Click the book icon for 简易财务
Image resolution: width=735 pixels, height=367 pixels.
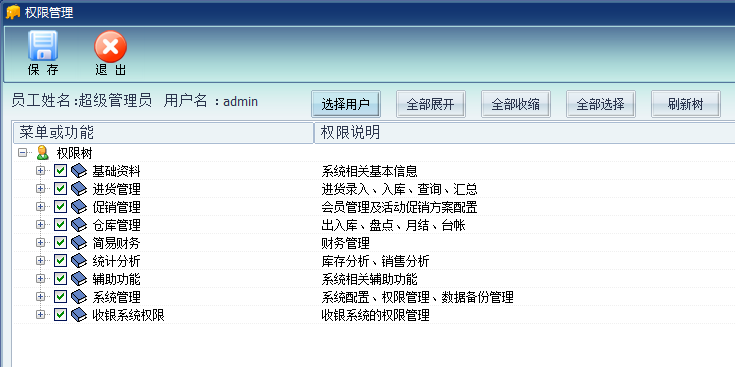point(79,243)
